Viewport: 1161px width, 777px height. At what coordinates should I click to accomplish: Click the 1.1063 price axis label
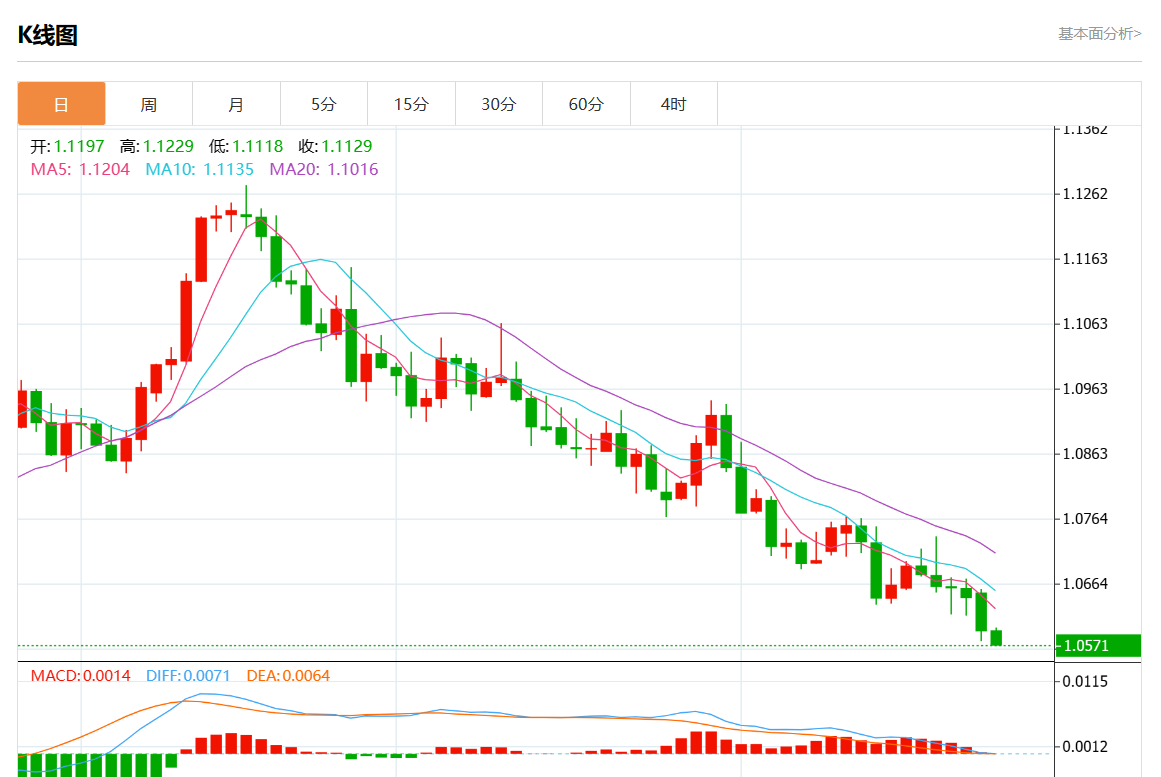pos(1085,324)
